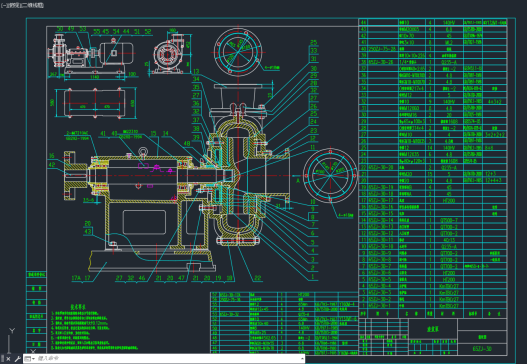Image resolution: width=527 pixels, height=364 pixels.
Task: Select drawing number text 6SZJ-30 in title block
Action: click(x=482, y=349)
